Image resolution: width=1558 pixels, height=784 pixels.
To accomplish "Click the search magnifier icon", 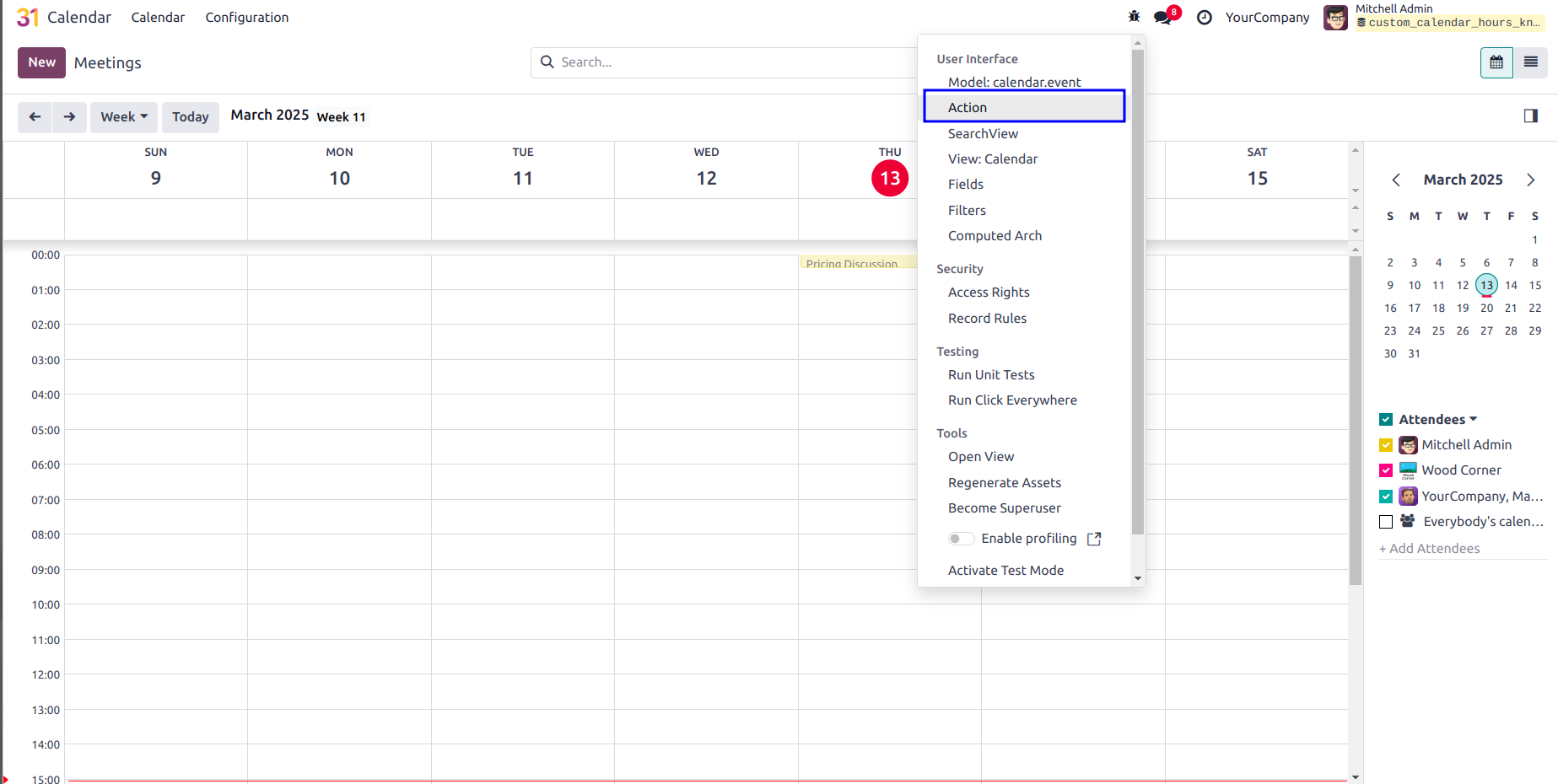I will [x=547, y=62].
